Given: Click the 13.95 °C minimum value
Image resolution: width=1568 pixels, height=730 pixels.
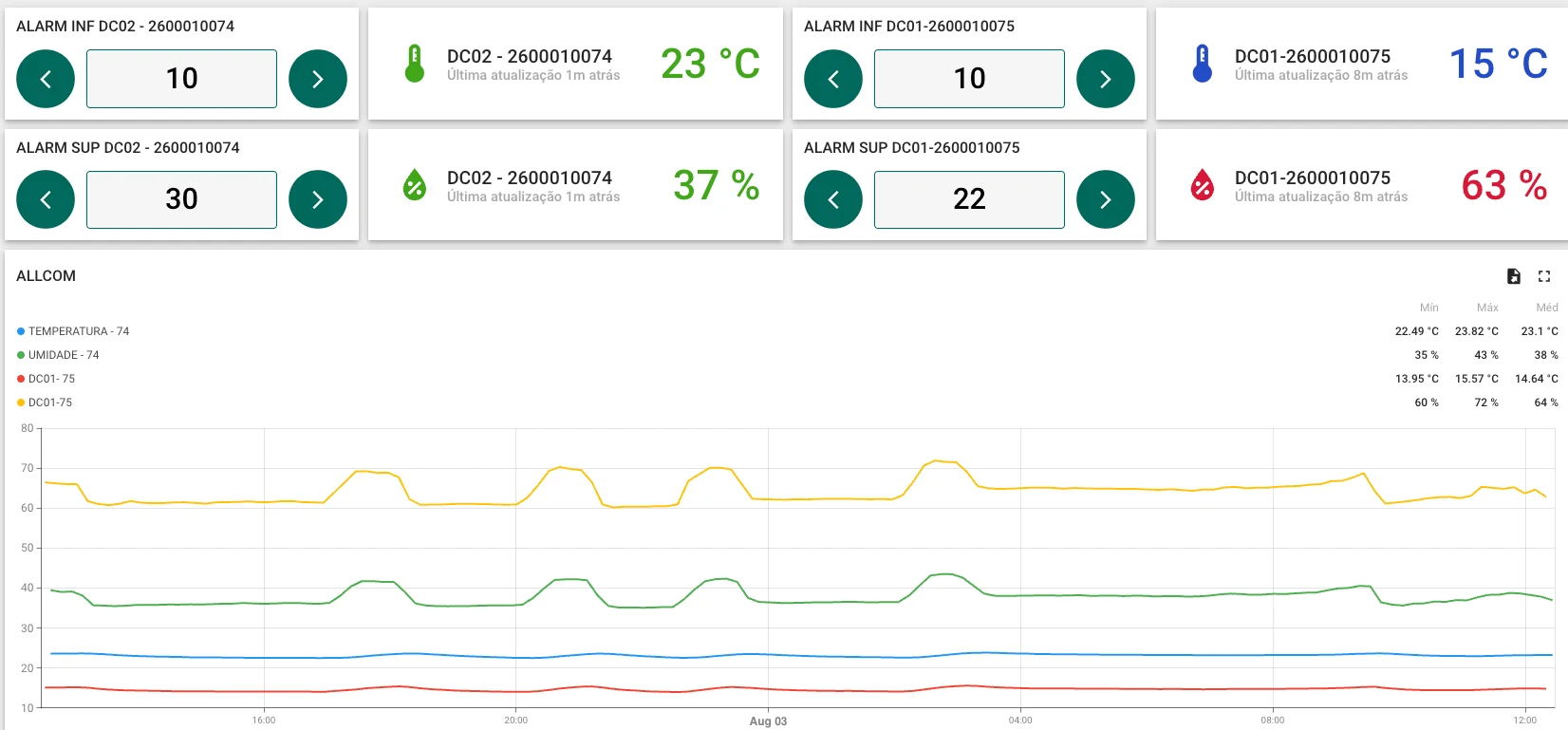Looking at the screenshot, I should (1417, 379).
